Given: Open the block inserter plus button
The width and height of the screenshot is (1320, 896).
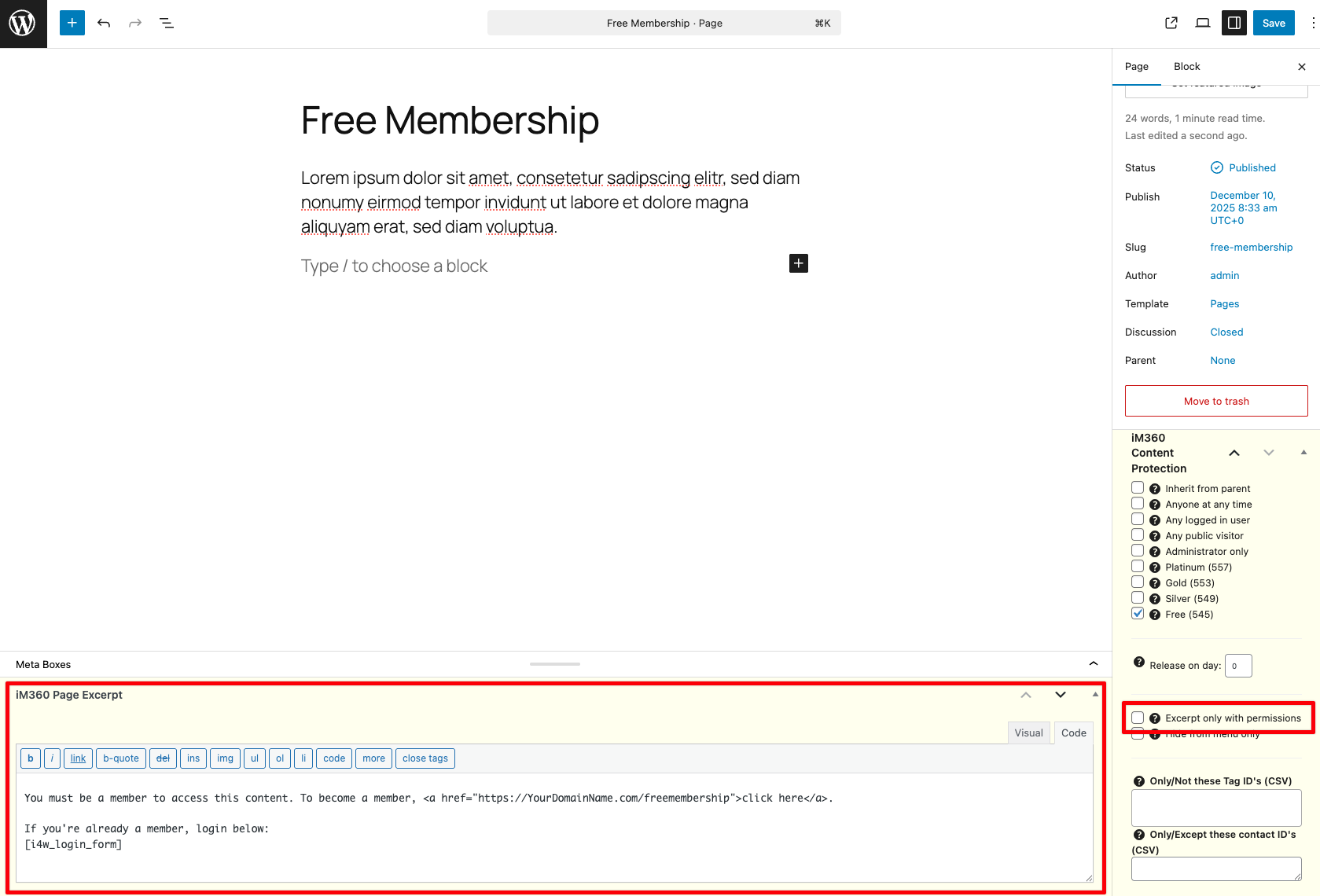Looking at the screenshot, I should (72, 23).
